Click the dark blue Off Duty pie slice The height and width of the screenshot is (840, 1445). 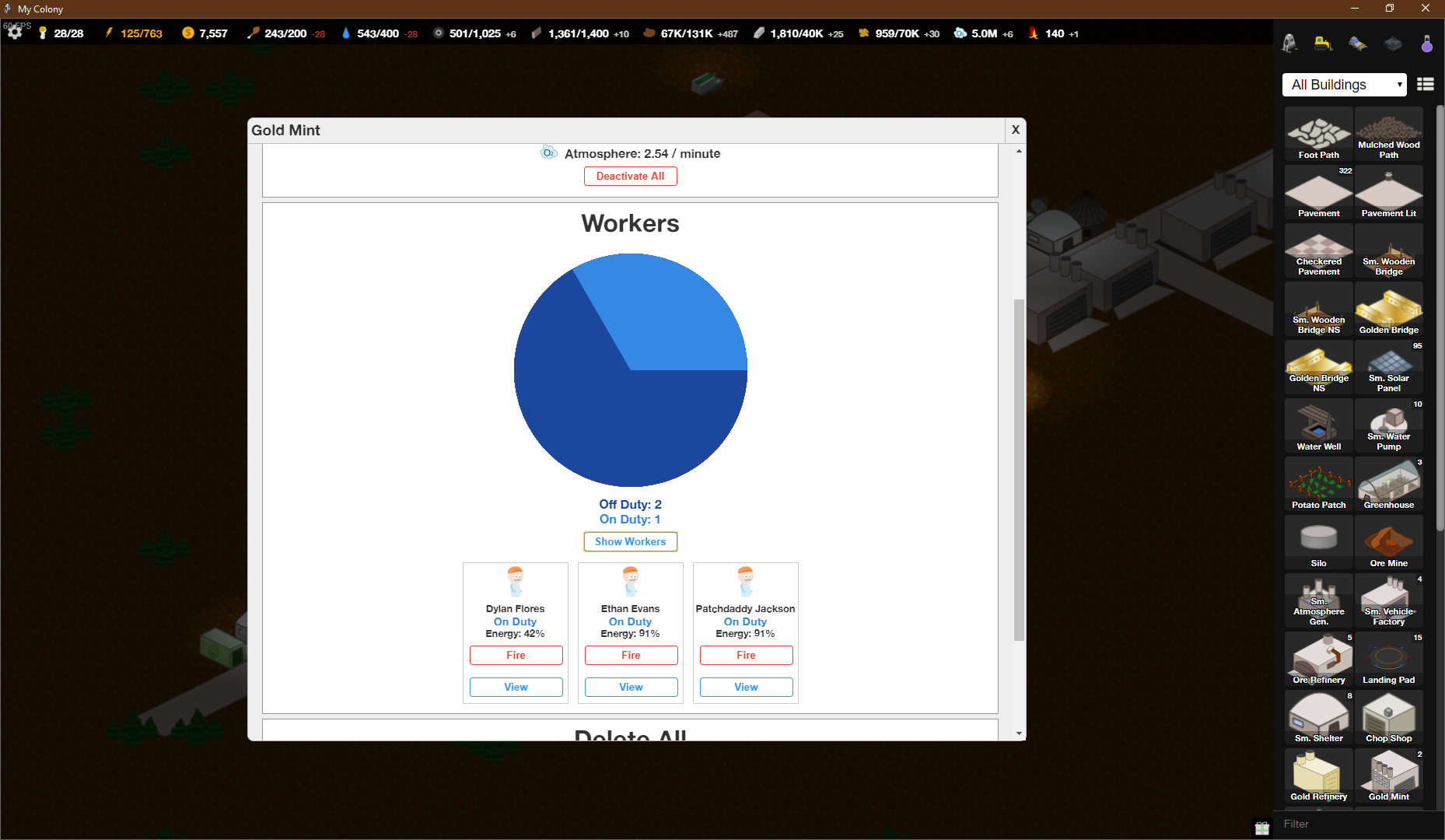[599, 412]
